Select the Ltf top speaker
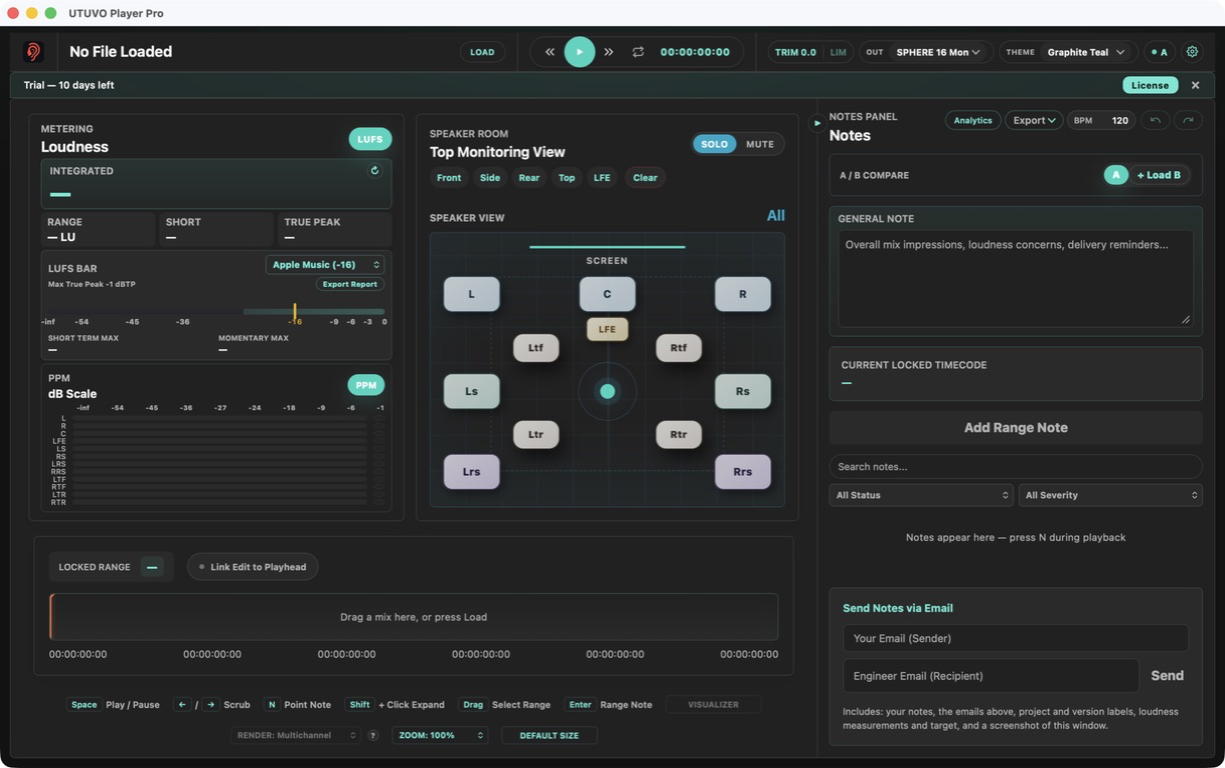Image resolution: width=1225 pixels, height=768 pixels. coord(536,348)
